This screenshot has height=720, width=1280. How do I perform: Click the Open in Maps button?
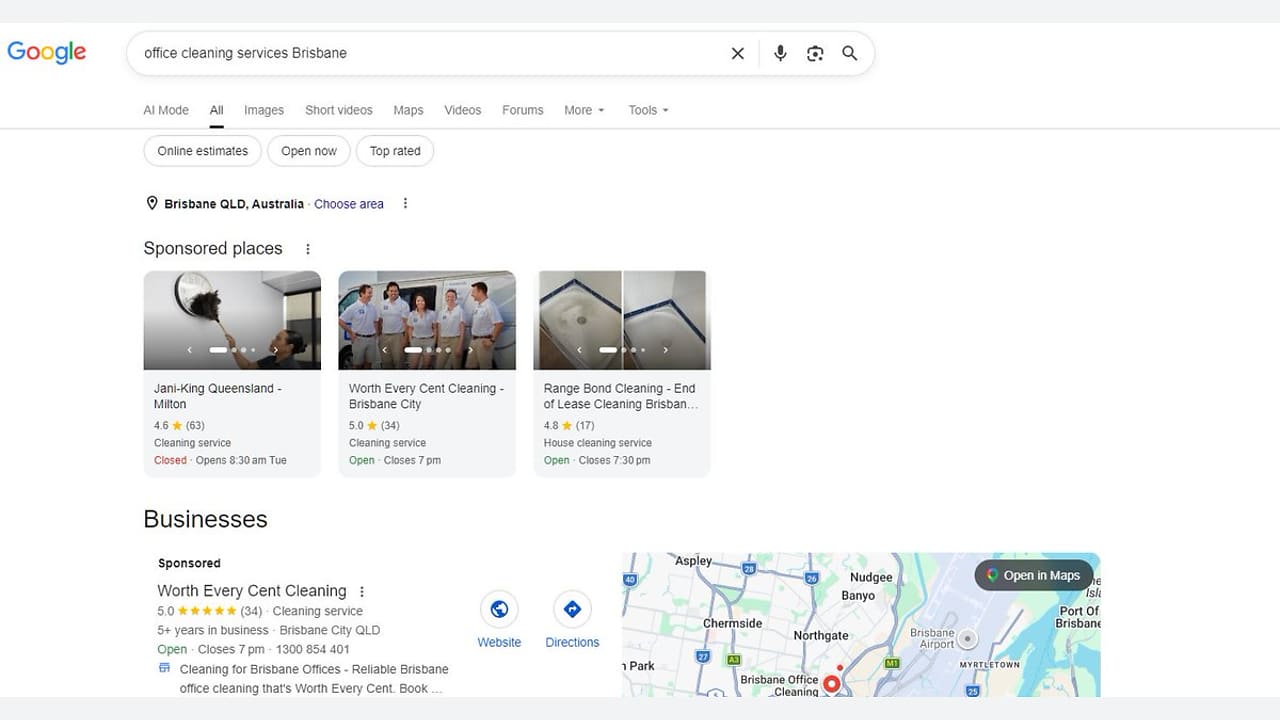pos(1033,575)
